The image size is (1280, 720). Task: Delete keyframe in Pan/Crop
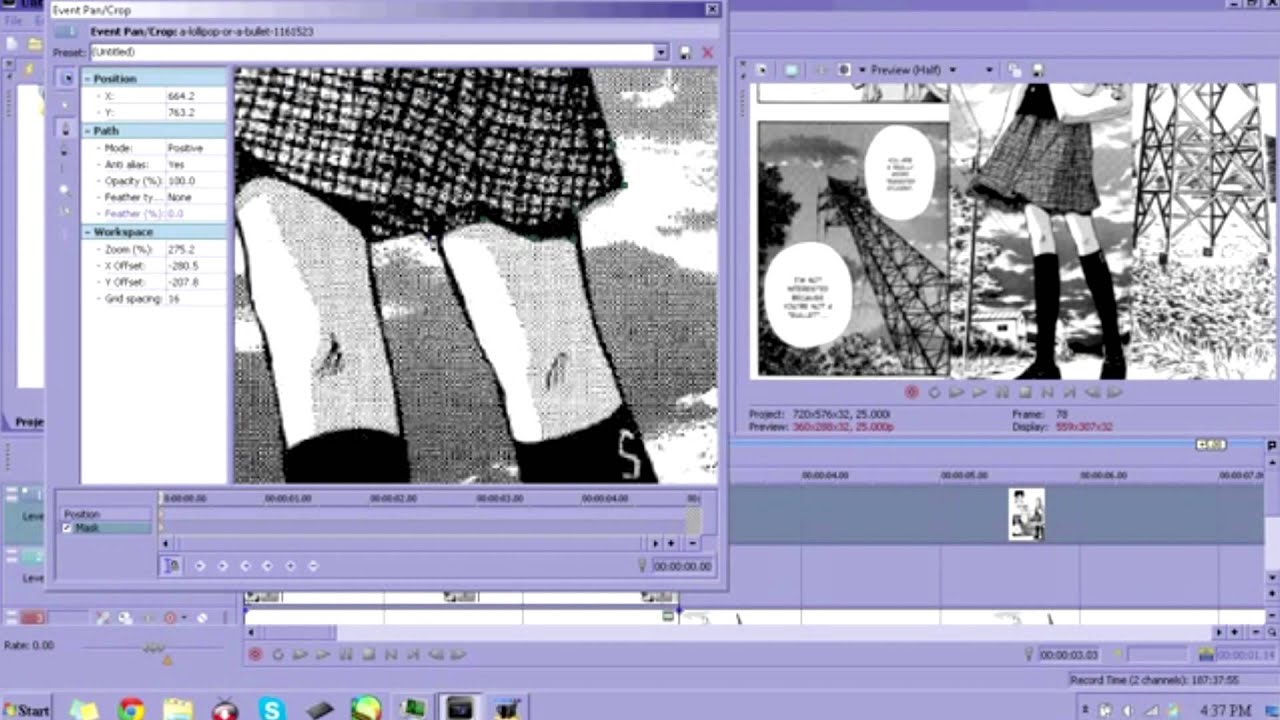pyautogui.click(x=313, y=566)
